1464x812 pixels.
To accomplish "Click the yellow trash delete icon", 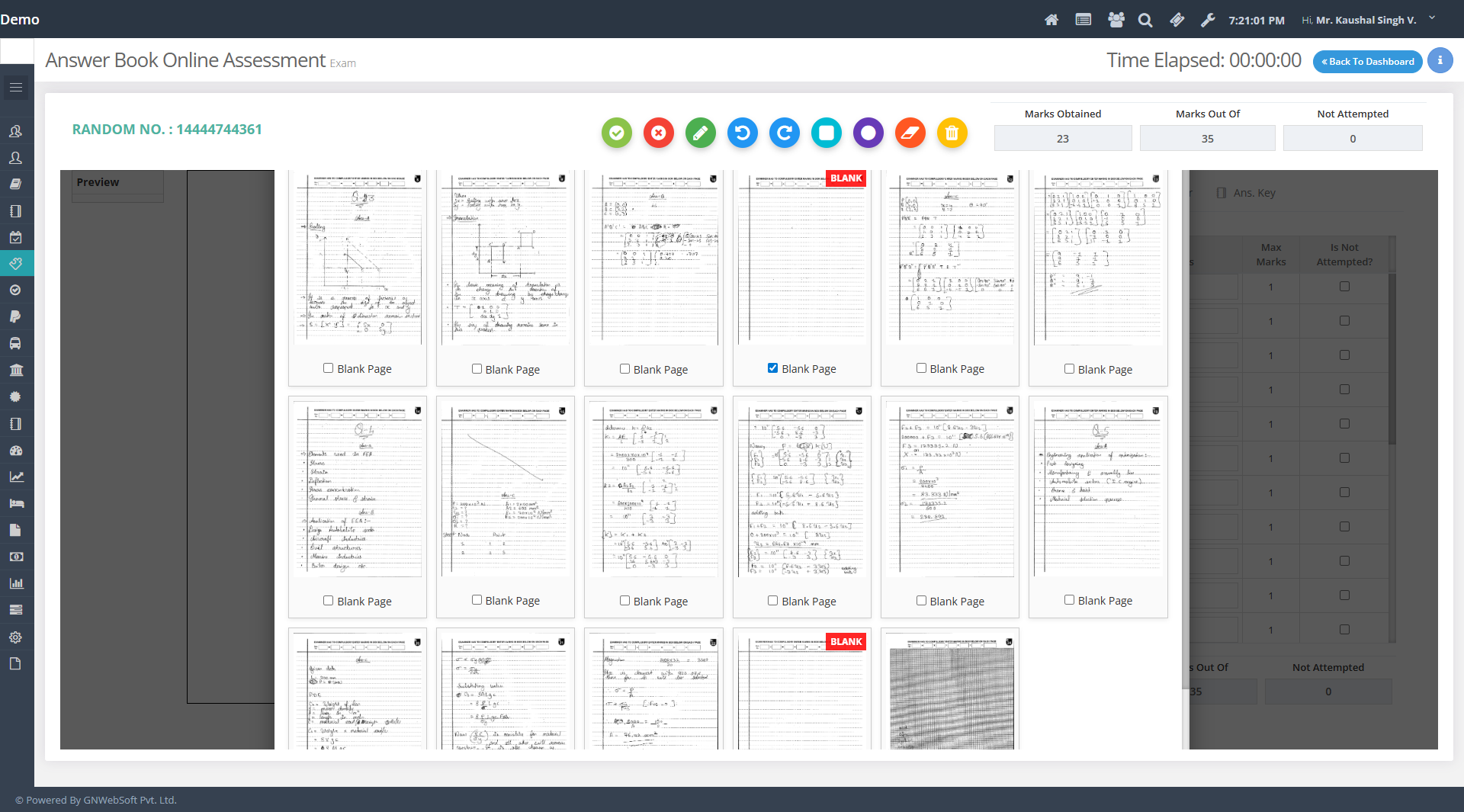I will tap(952, 133).
